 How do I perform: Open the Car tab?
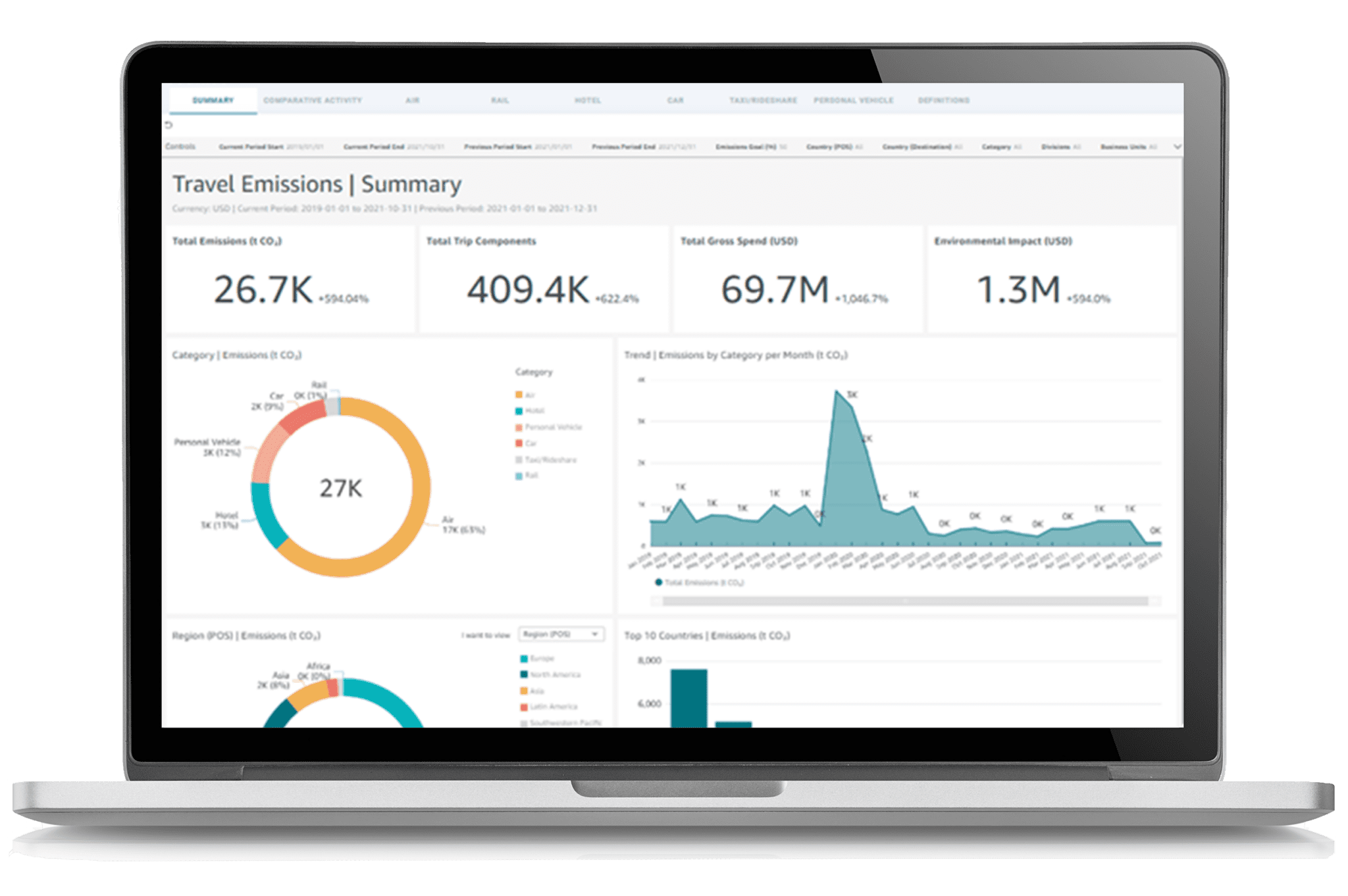click(675, 100)
